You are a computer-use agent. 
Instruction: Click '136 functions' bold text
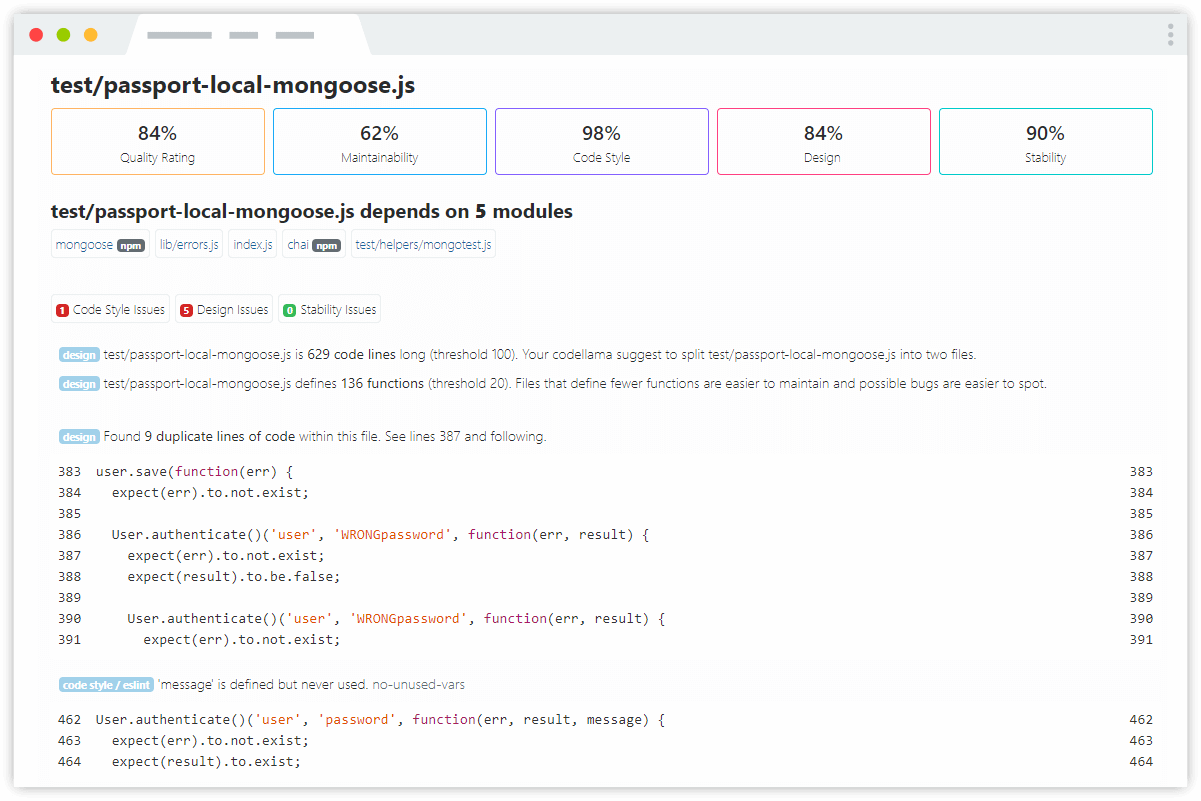pyautogui.click(x=383, y=384)
